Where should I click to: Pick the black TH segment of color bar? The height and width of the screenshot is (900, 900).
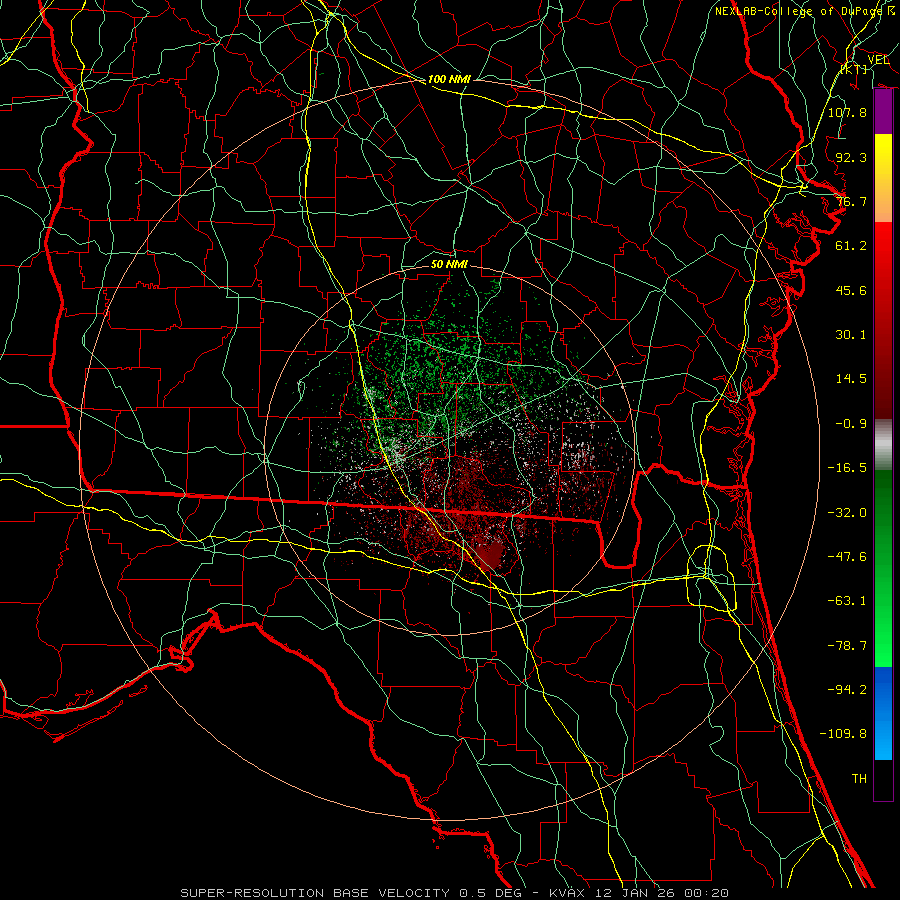pos(883,780)
